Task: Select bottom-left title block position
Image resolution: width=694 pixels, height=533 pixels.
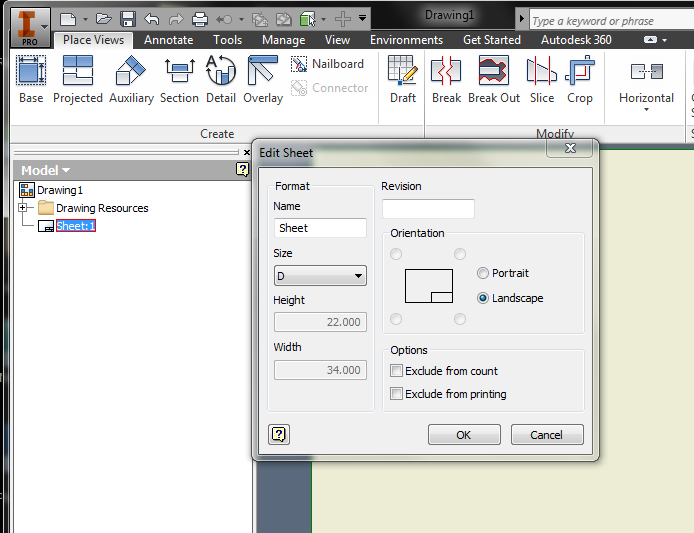Action: [x=396, y=319]
